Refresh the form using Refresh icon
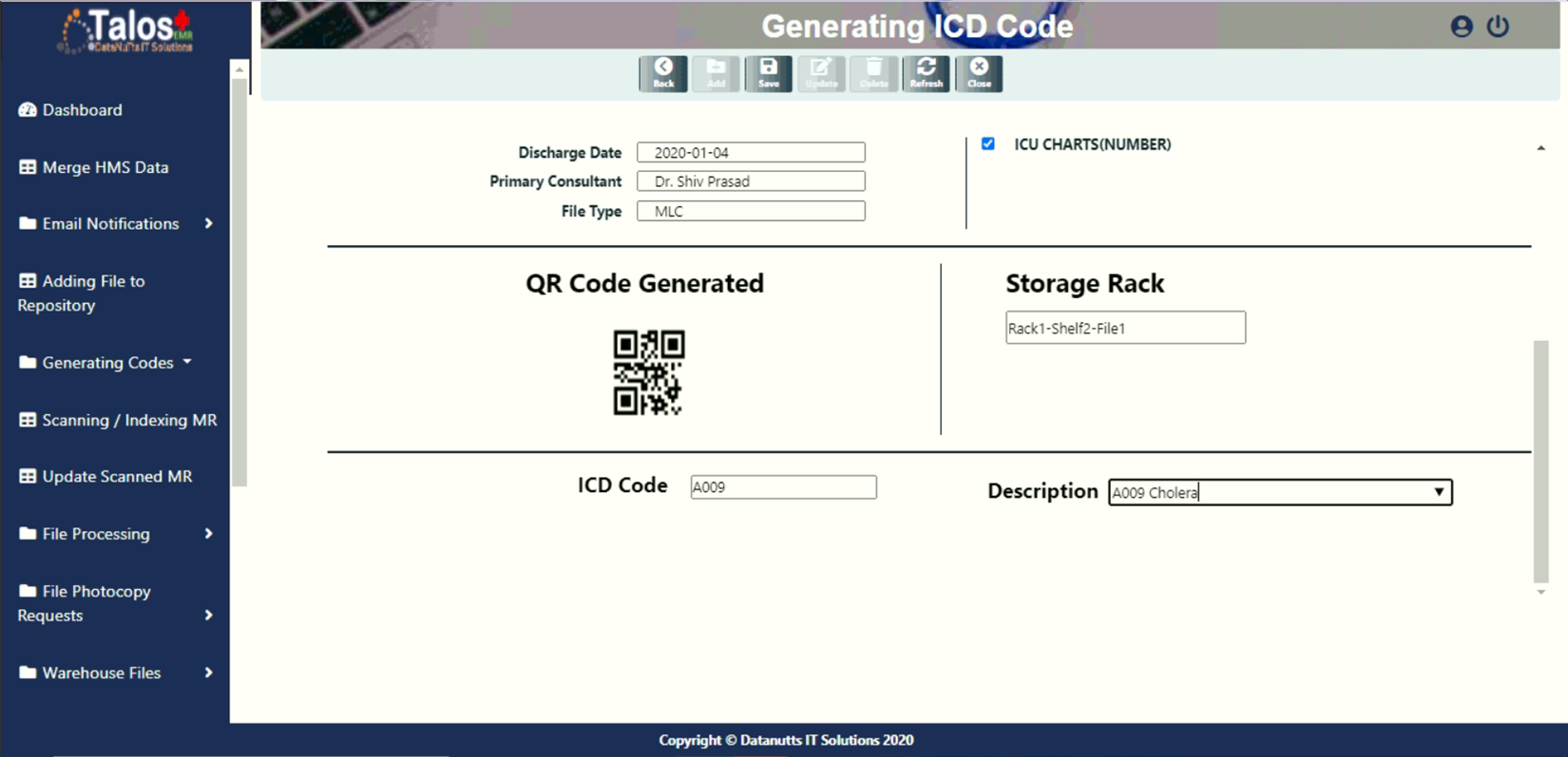This screenshot has width=1568, height=757. point(927,73)
